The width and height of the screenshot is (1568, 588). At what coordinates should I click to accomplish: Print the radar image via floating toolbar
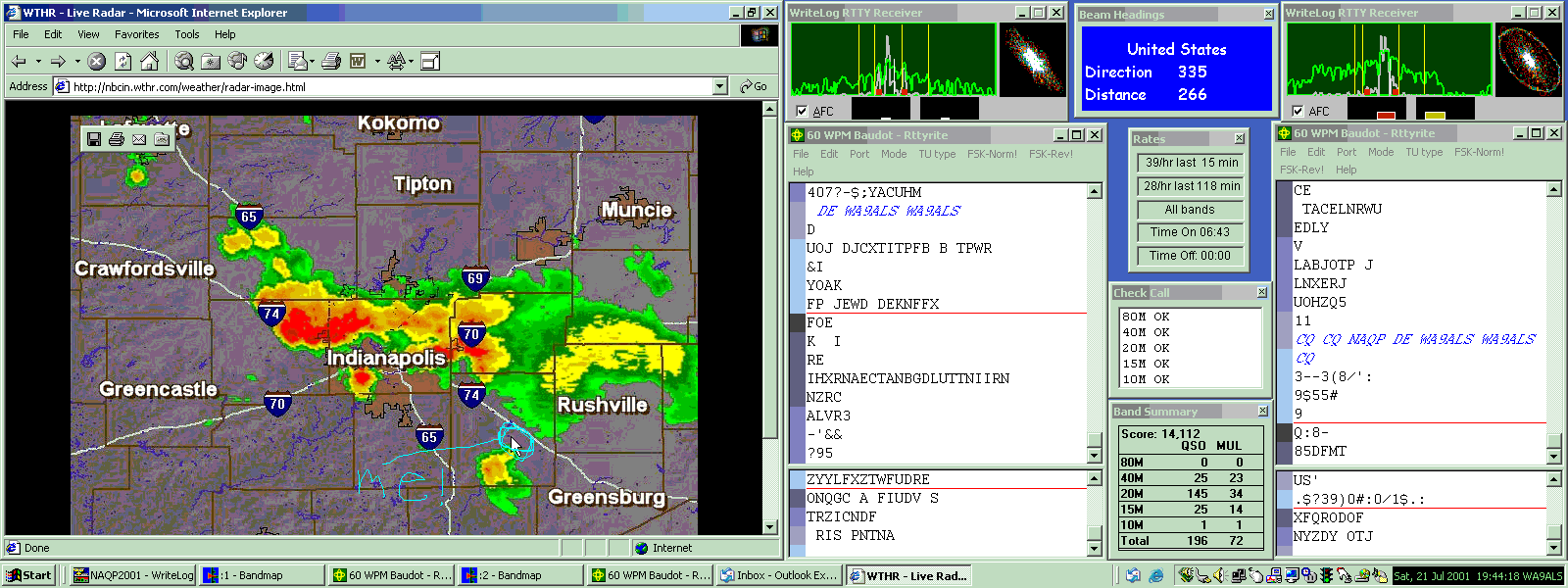pyautogui.click(x=117, y=139)
